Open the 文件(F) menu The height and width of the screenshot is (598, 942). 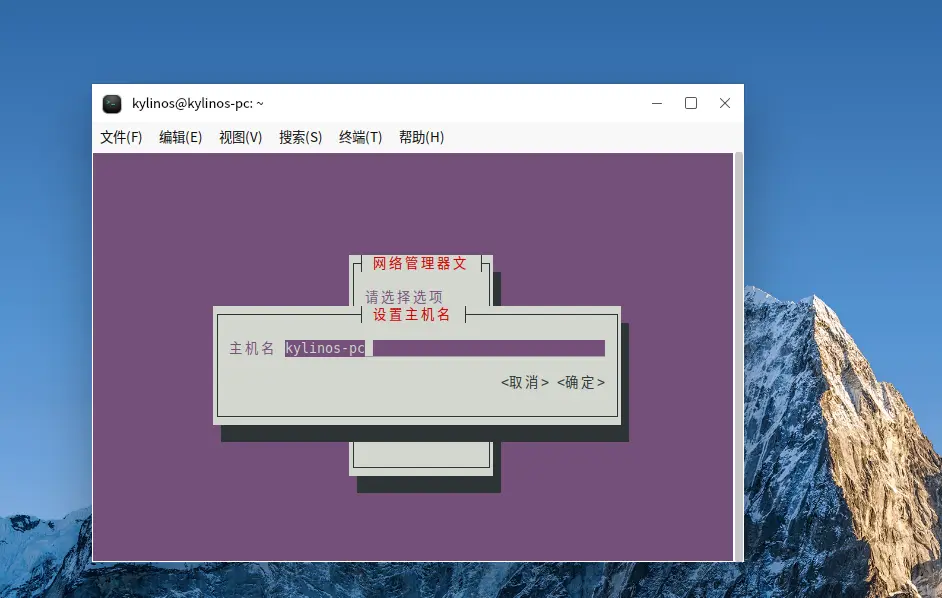click(x=121, y=138)
